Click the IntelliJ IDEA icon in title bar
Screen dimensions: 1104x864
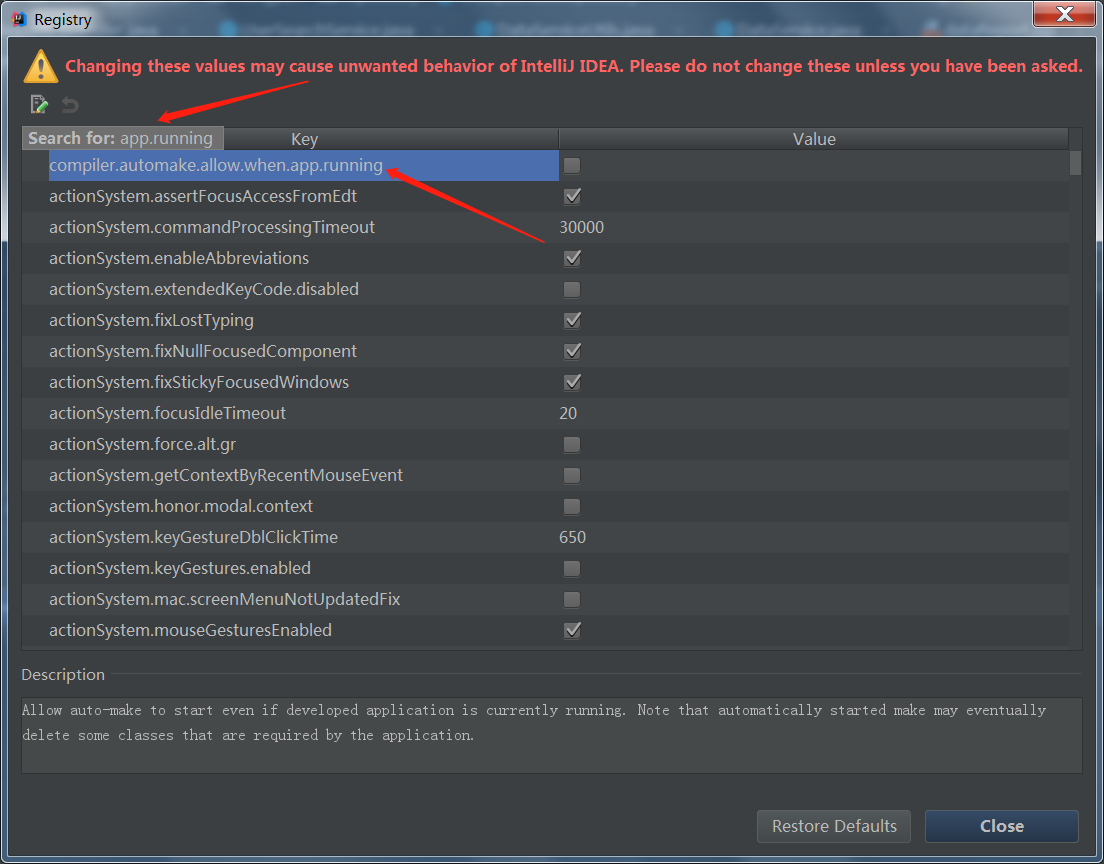pyautogui.click(x=19, y=19)
